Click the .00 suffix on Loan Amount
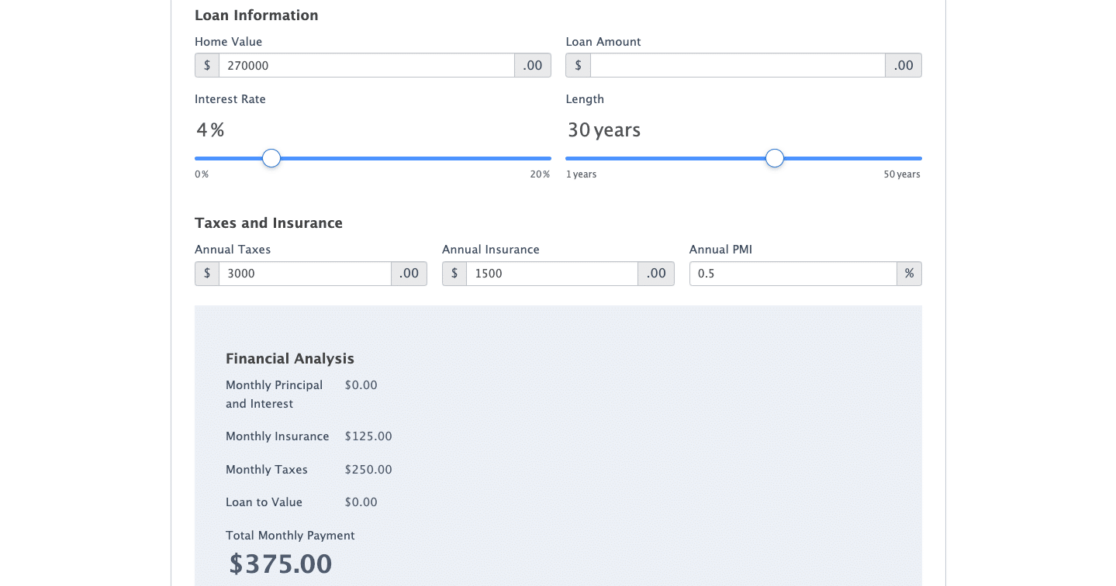The width and height of the screenshot is (1116, 586). (903, 66)
